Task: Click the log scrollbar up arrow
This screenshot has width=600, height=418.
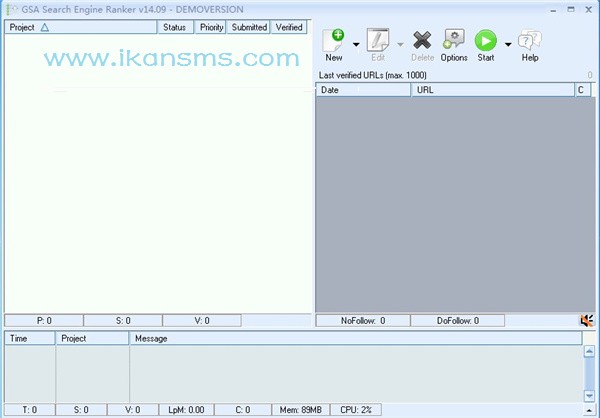Action: [589, 351]
